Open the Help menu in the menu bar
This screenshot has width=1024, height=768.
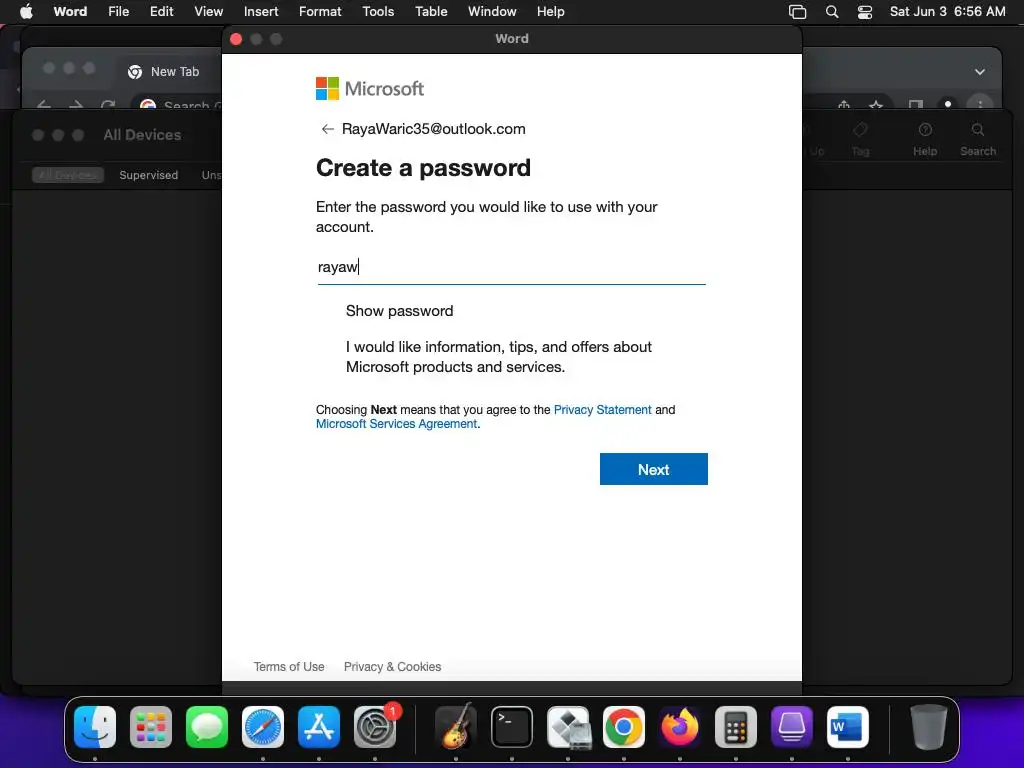point(551,12)
